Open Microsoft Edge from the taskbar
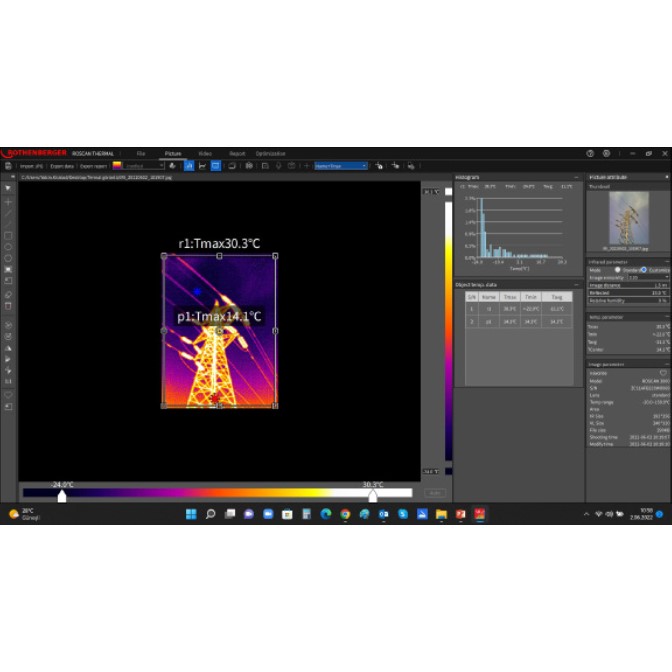 pyautogui.click(x=326, y=514)
